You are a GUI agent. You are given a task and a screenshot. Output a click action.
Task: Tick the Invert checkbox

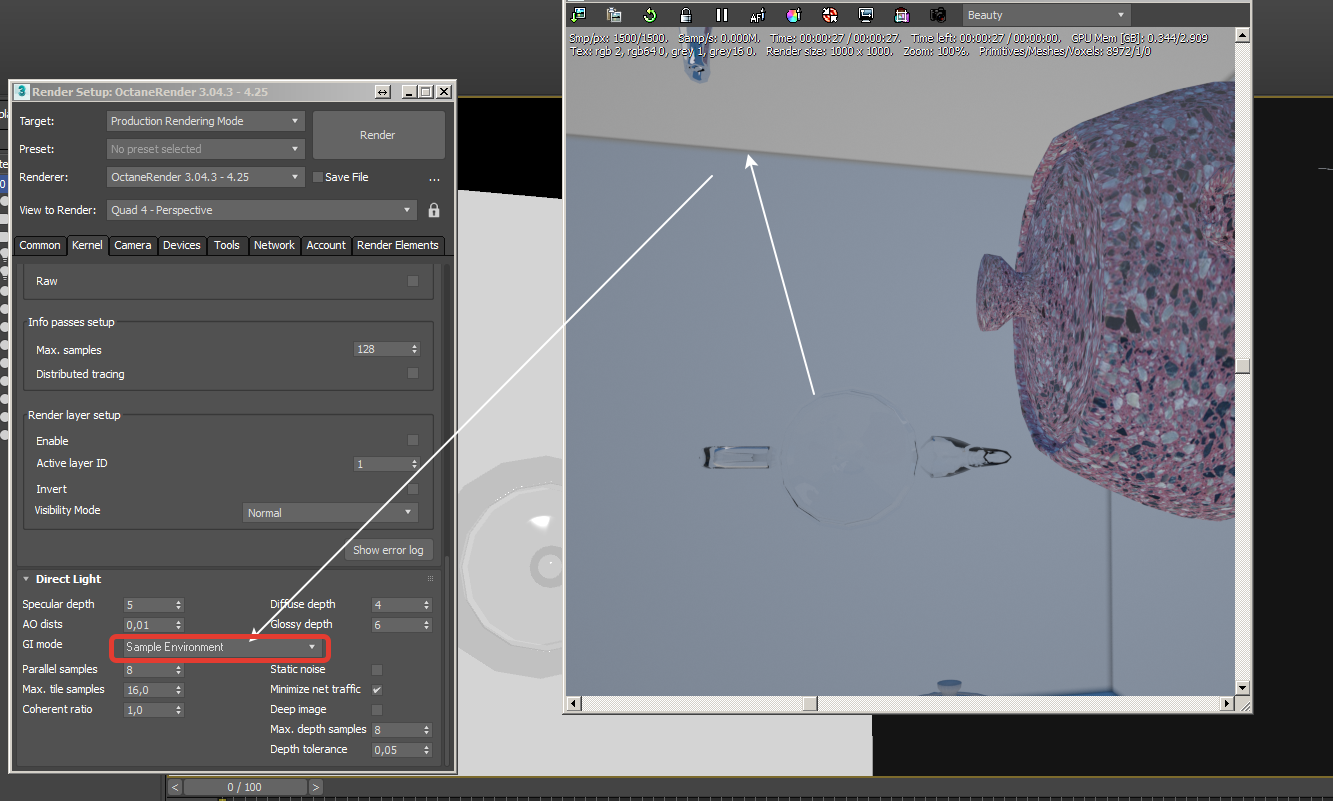tap(413, 489)
